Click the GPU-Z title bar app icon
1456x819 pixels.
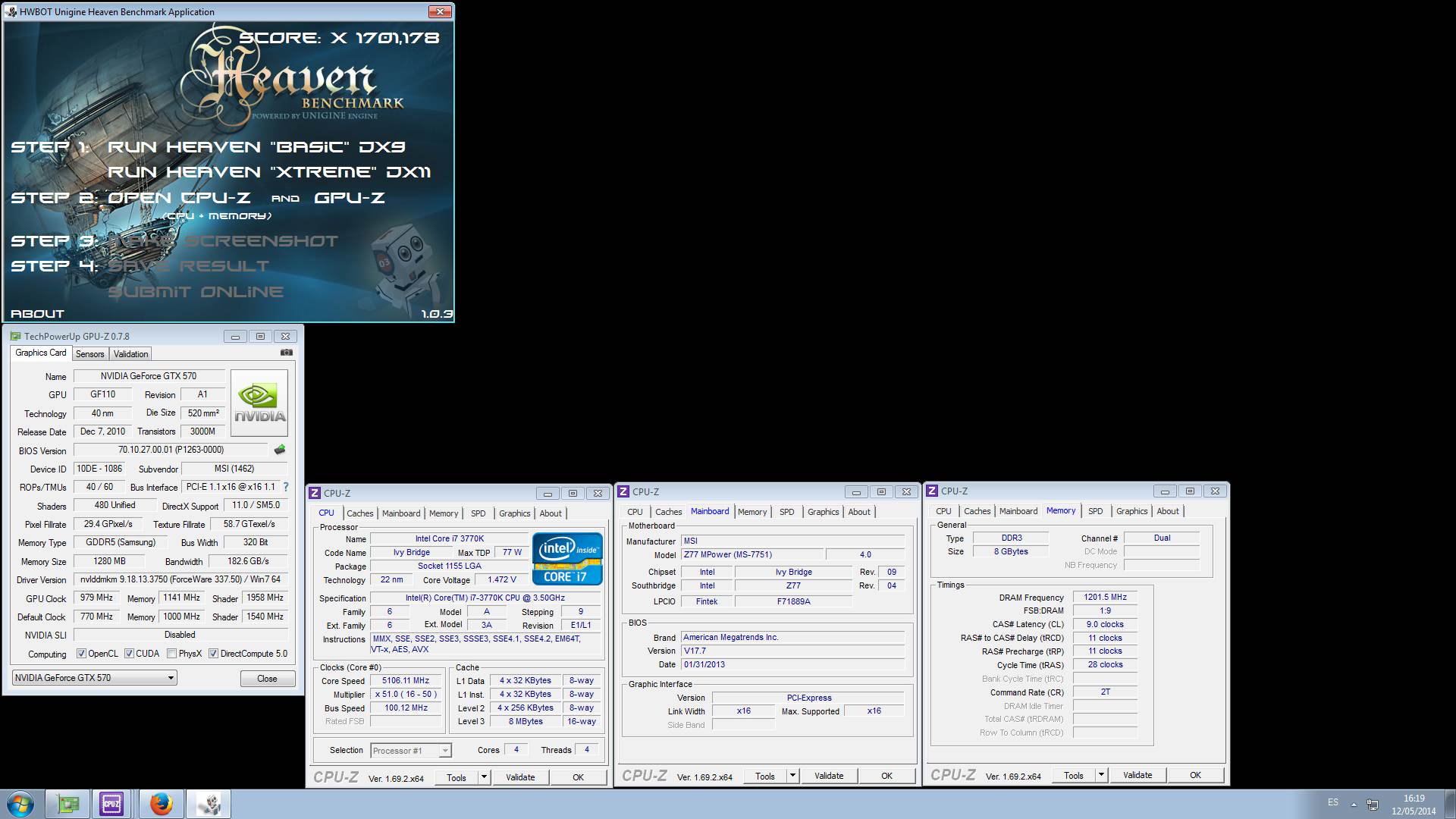[x=15, y=336]
